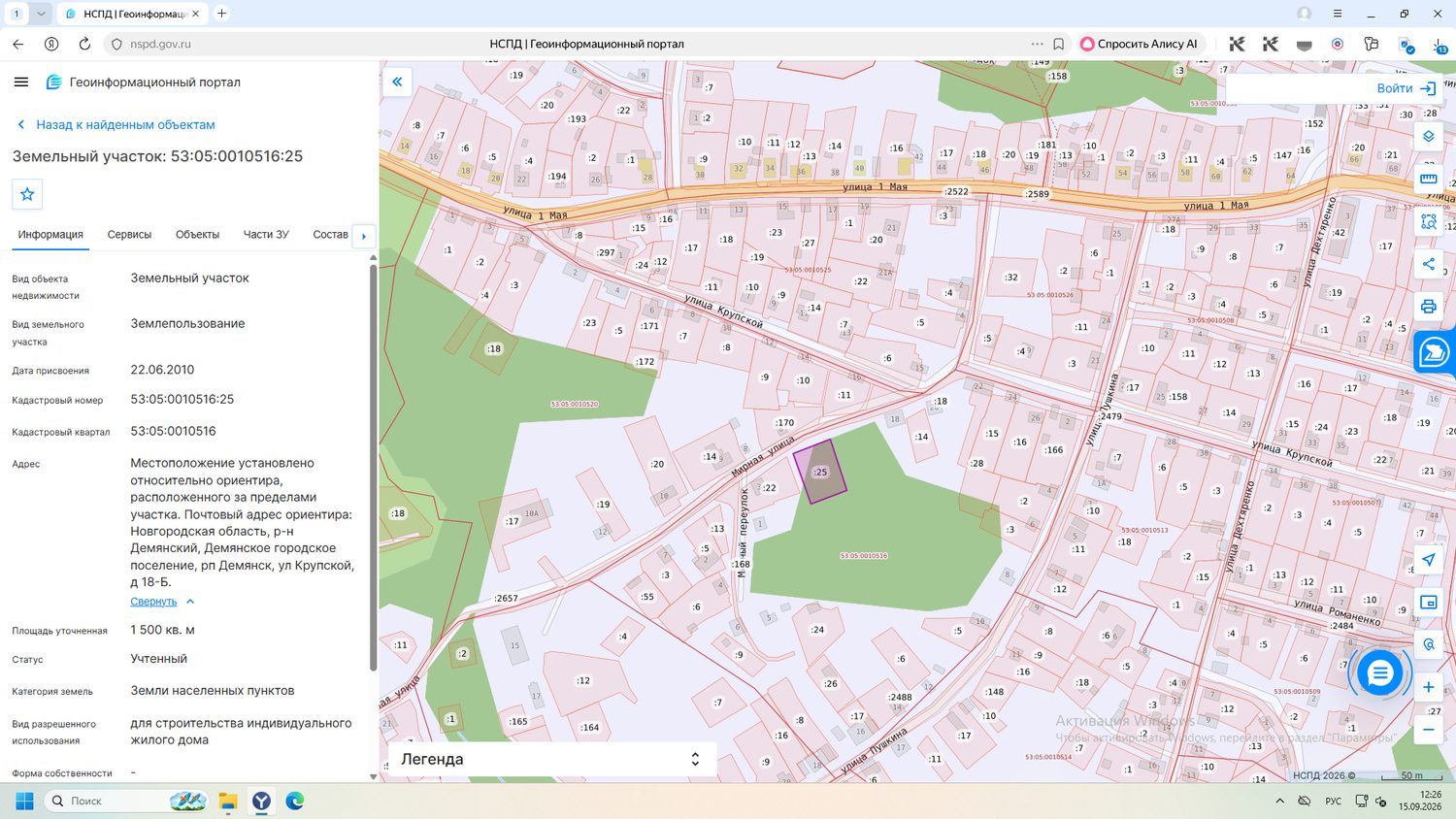This screenshot has width=1456, height=819.
Task: Select the ruler measurement tool
Action: pyautogui.click(x=1428, y=179)
